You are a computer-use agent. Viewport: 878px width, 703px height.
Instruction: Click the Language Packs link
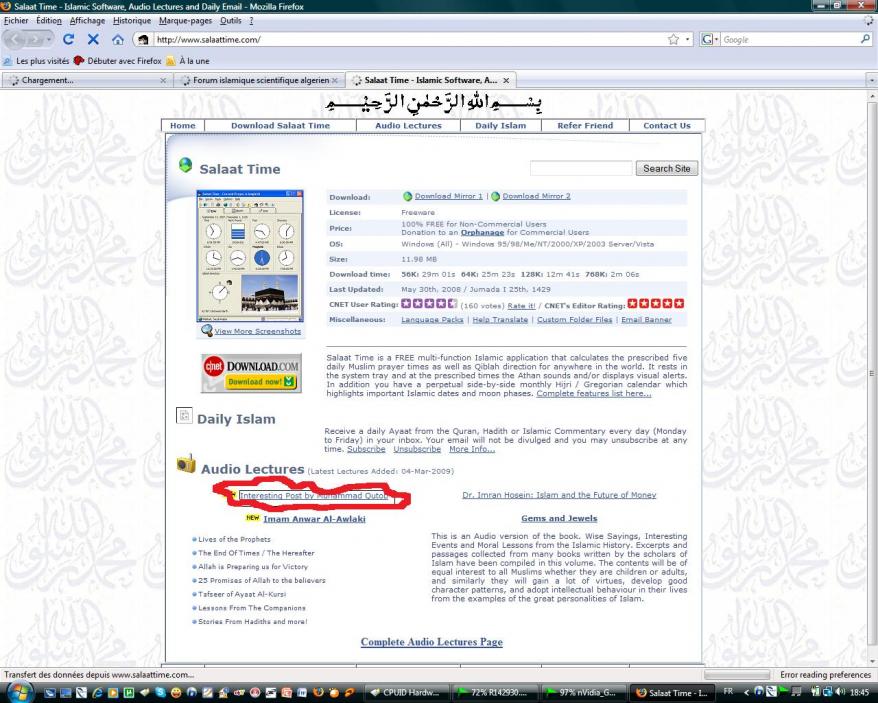click(x=432, y=319)
